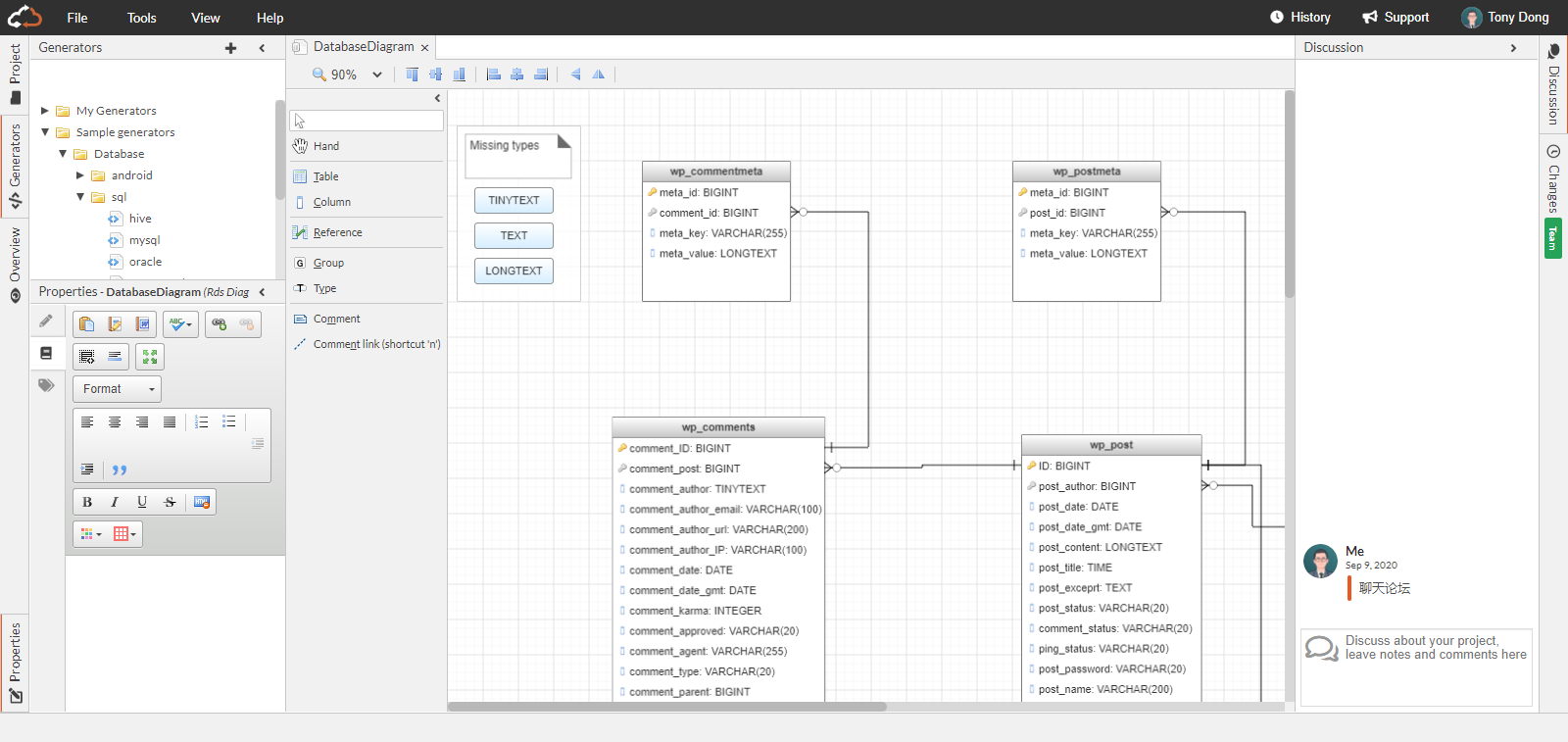Toggle bold formatting
Screen dimensions: 1568x742
(x=87, y=502)
